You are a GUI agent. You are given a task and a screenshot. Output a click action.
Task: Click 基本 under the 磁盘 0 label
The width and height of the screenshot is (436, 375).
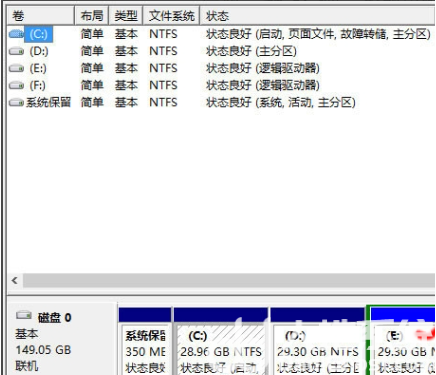coord(27,334)
